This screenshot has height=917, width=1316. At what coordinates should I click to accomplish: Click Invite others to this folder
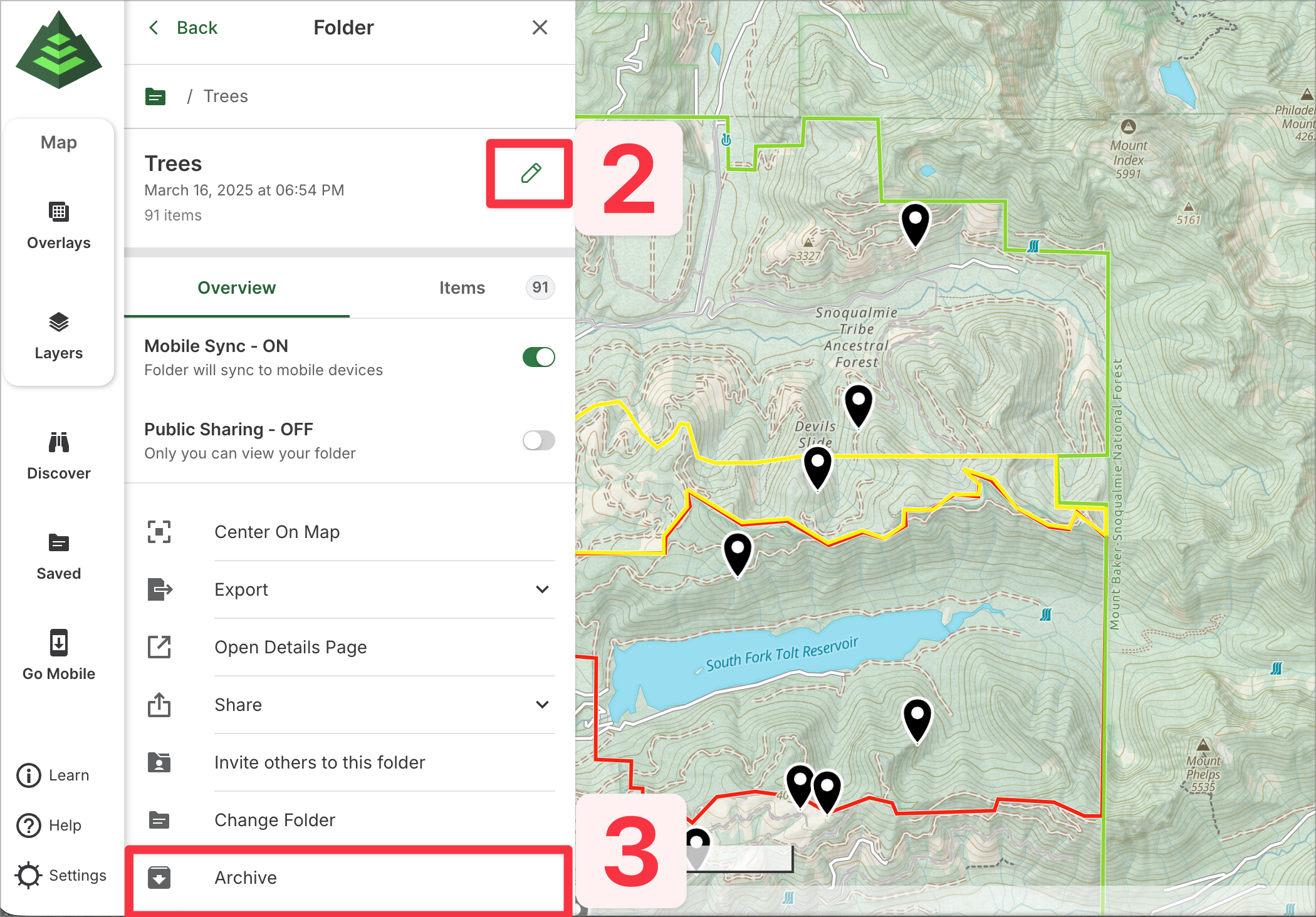pyautogui.click(x=320, y=762)
